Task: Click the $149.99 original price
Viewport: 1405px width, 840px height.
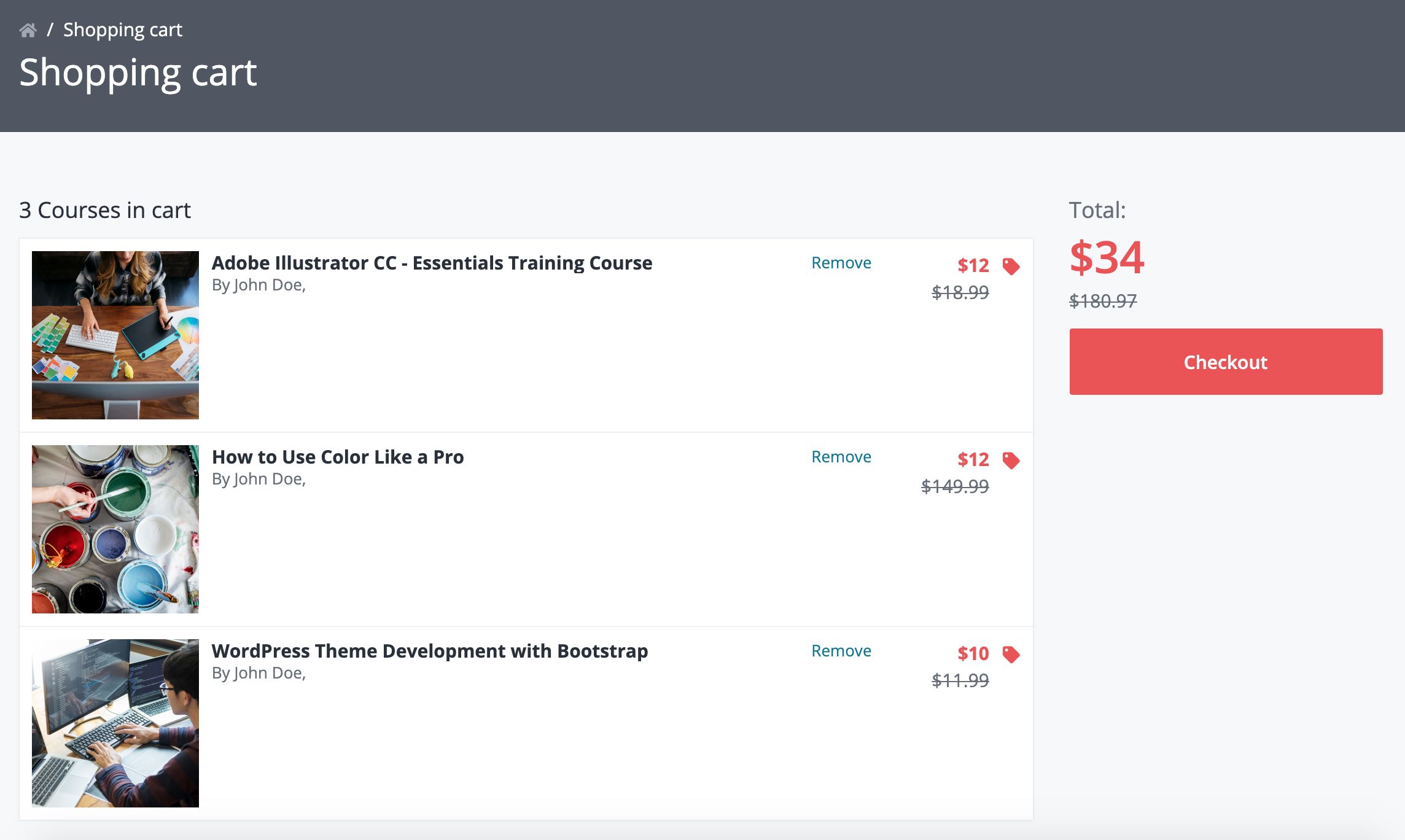Action: point(955,486)
